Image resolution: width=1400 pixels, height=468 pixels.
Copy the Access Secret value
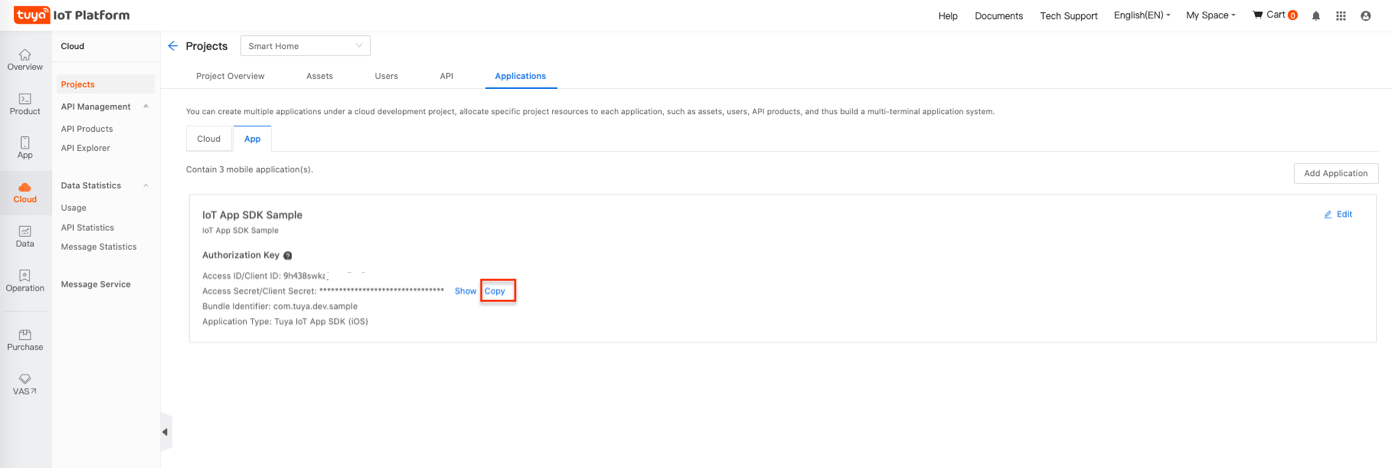(x=495, y=291)
